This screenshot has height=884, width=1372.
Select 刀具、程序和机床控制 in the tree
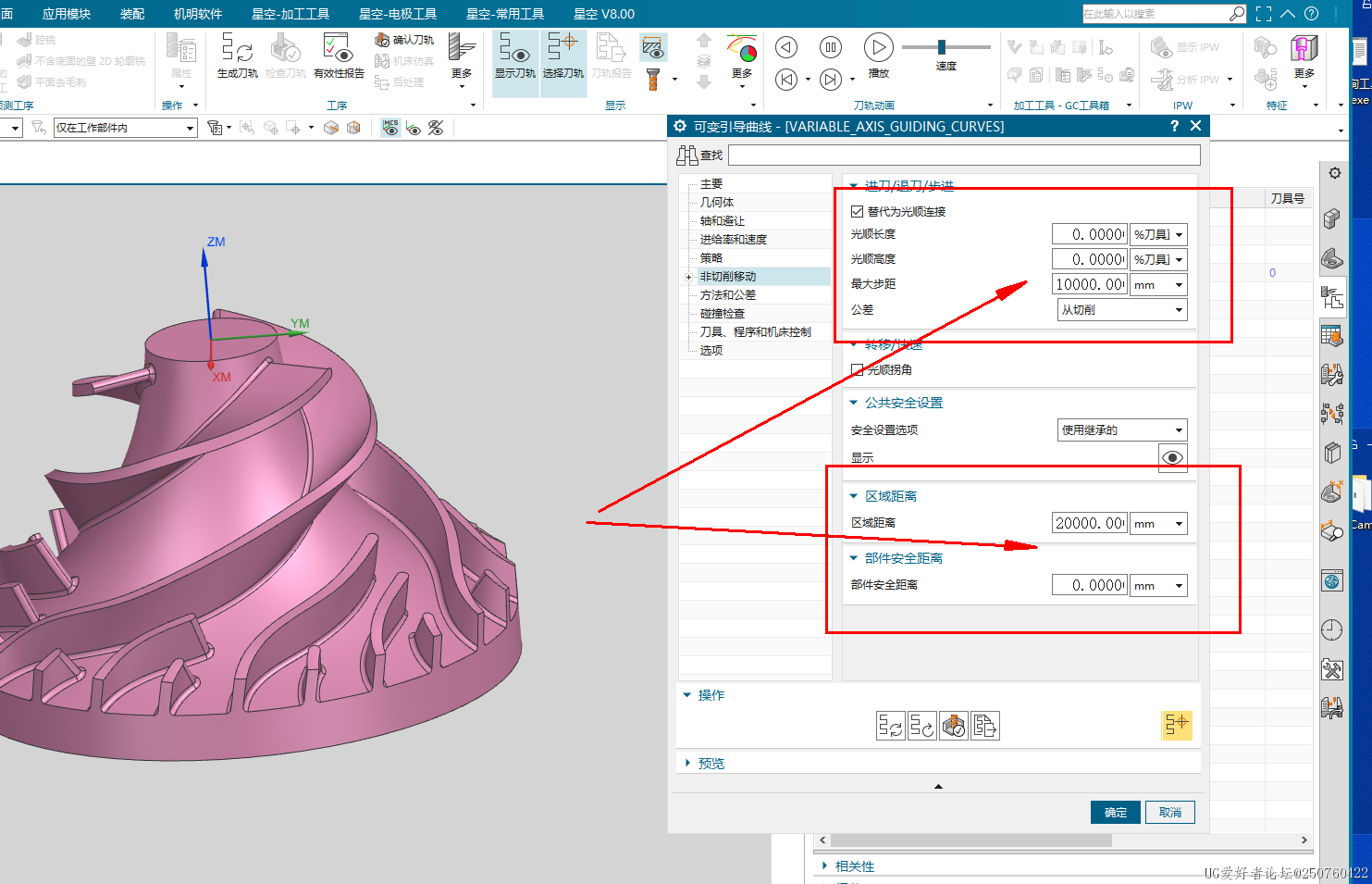755,332
